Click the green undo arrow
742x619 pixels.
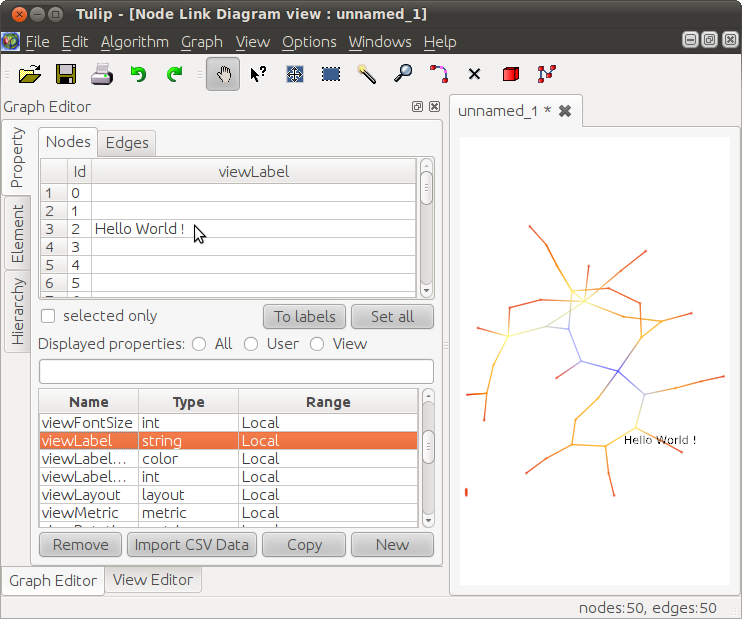click(138, 74)
